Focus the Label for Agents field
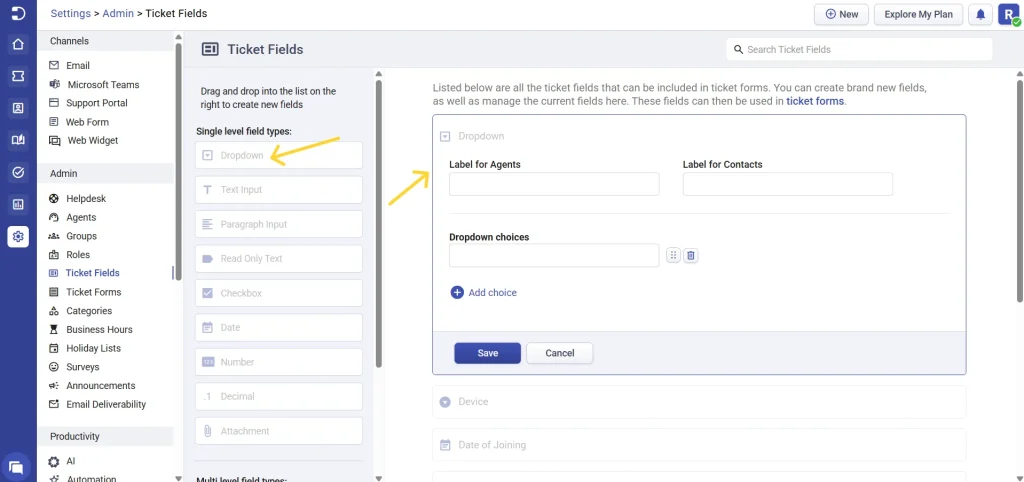Image resolution: width=1024 pixels, height=482 pixels. pos(554,184)
